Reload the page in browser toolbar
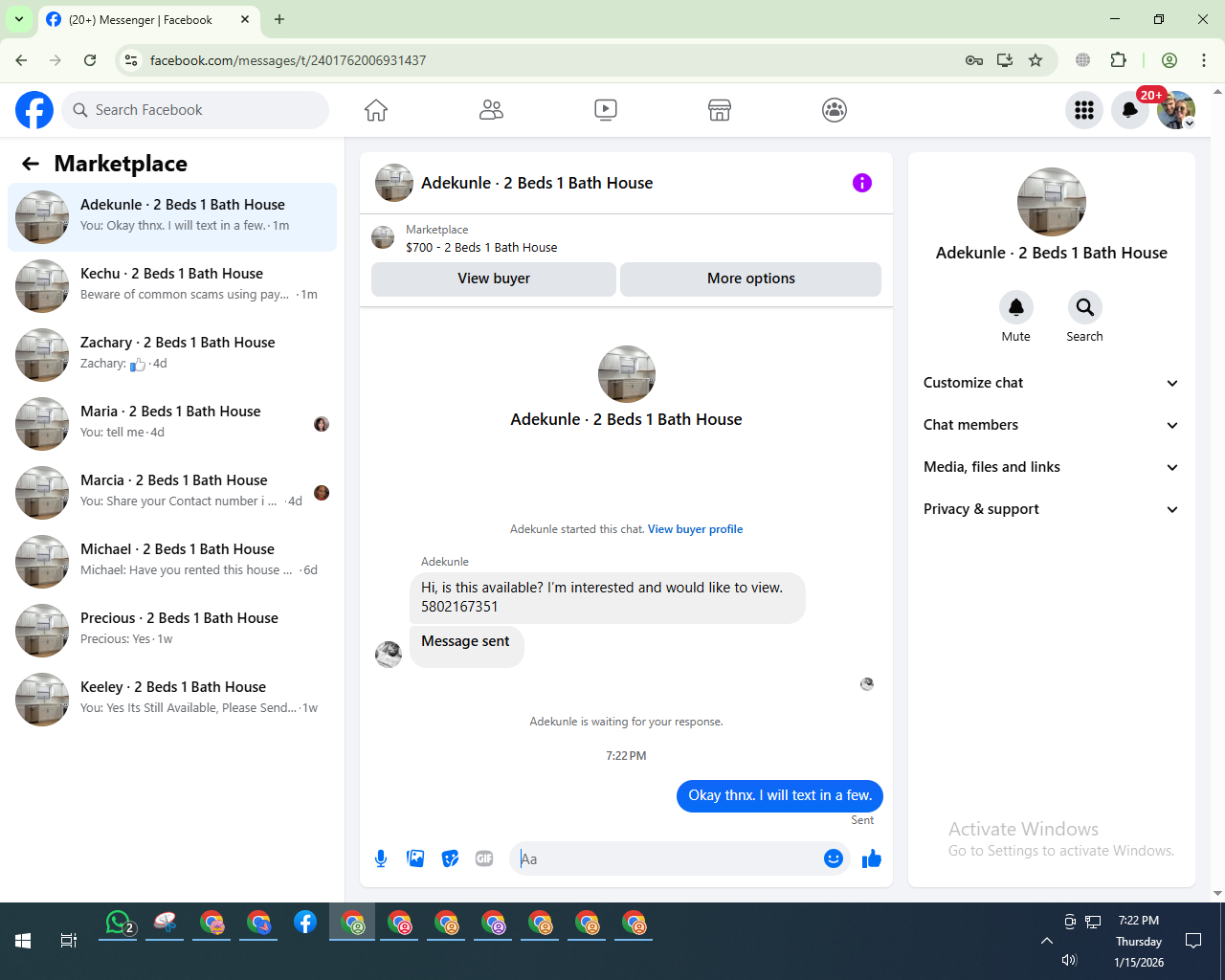This screenshot has width=1225, height=980. [x=90, y=60]
